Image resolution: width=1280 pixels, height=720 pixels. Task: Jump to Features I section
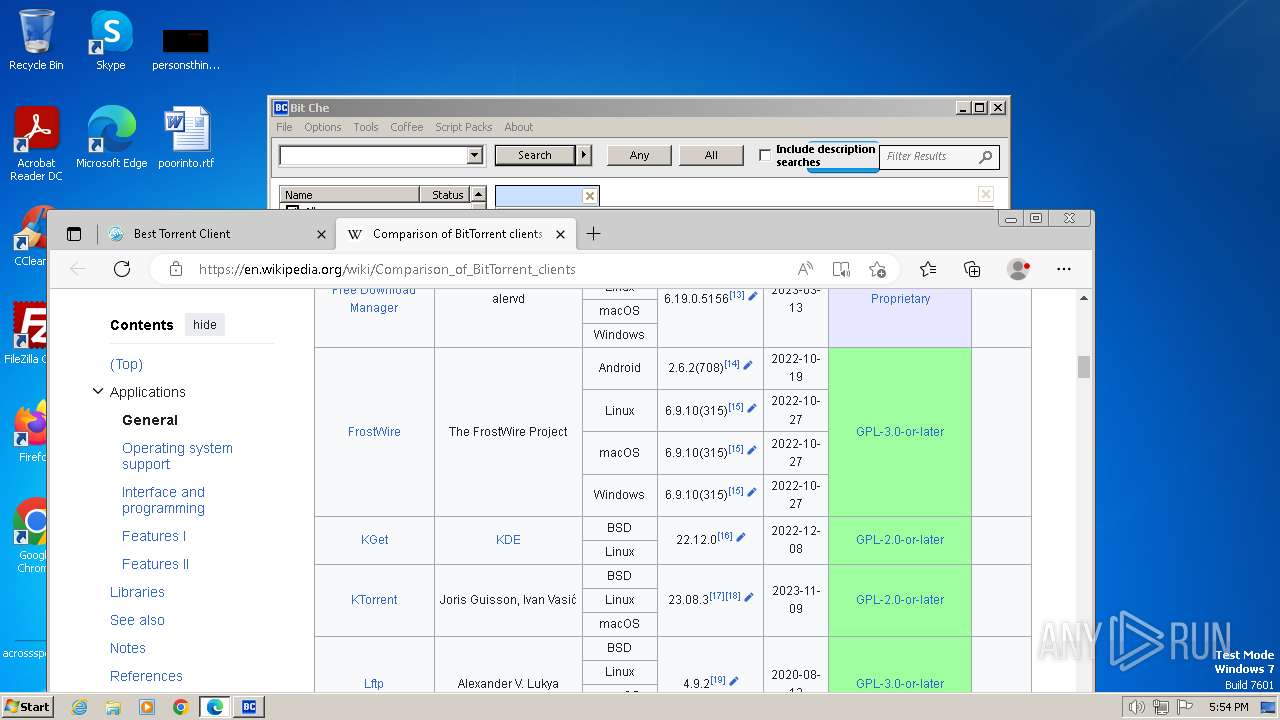click(x=154, y=536)
